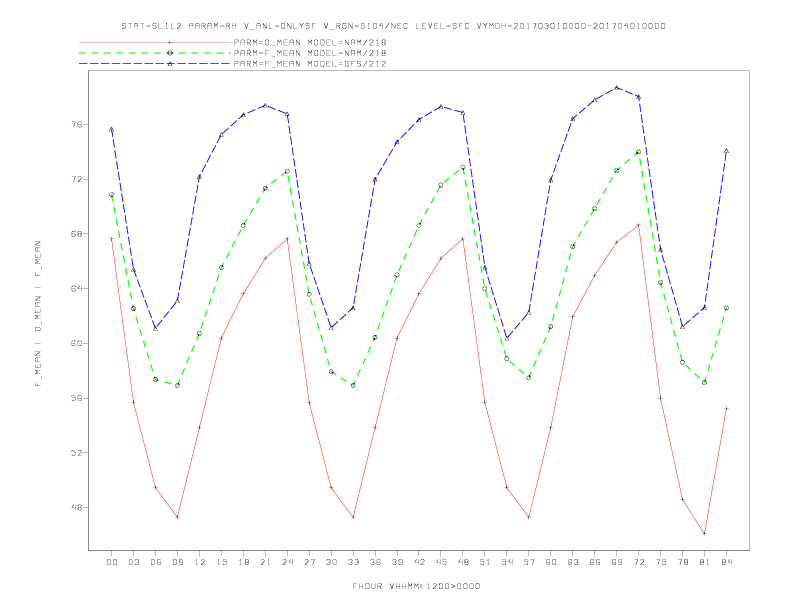Click x-axis tick label 06
Screen dimensions: 792x612
156,562
